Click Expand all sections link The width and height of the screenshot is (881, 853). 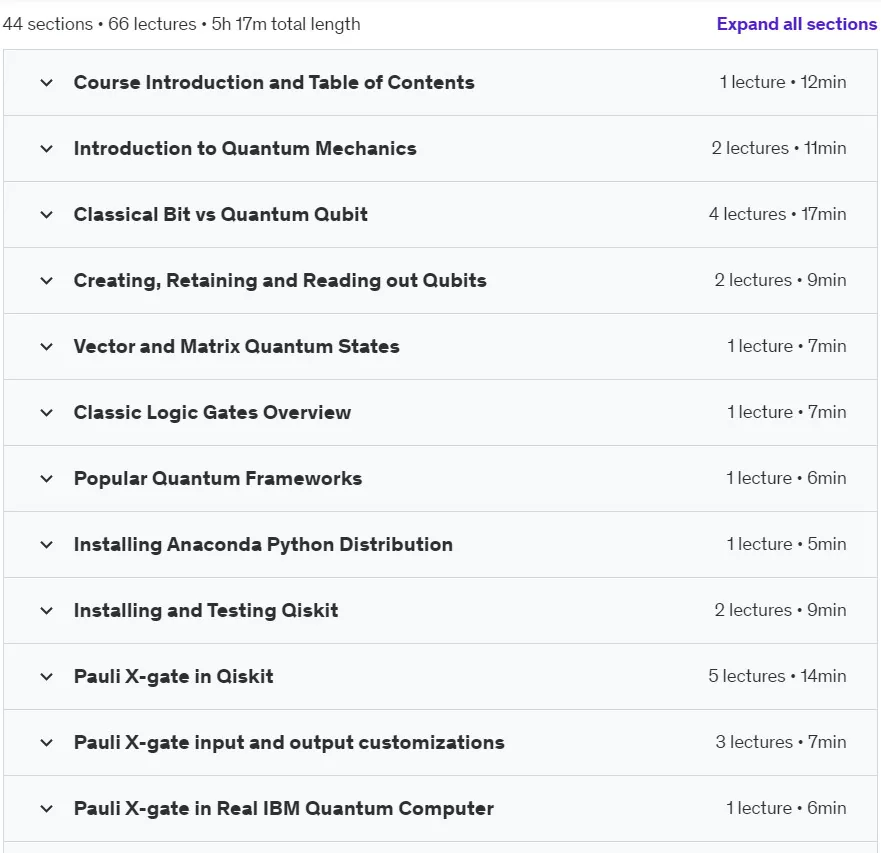pyautogui.click(x=796, y=24)
